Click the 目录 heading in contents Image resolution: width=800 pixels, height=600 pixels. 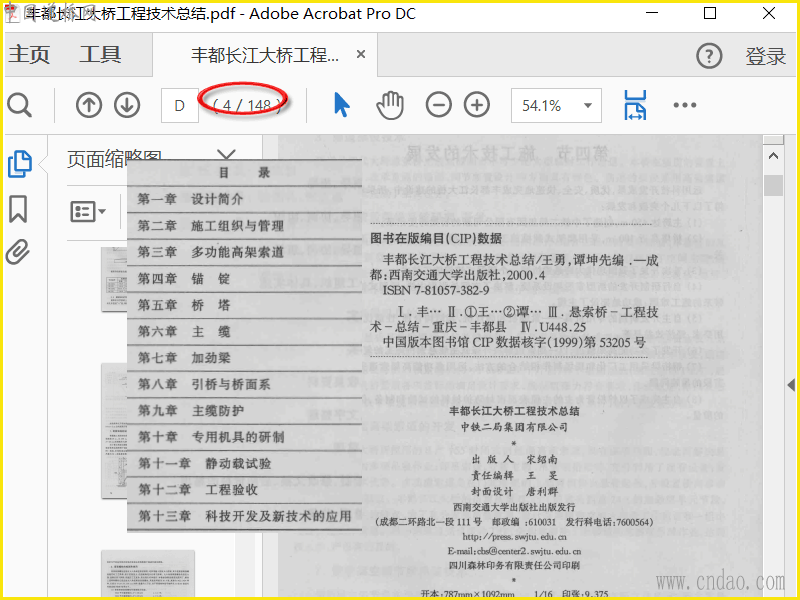tap(244, 172)
